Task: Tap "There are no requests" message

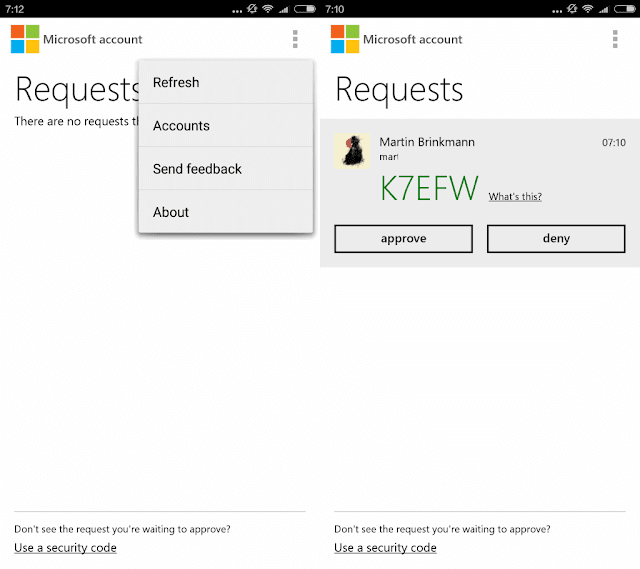Action: coord(76,121)
